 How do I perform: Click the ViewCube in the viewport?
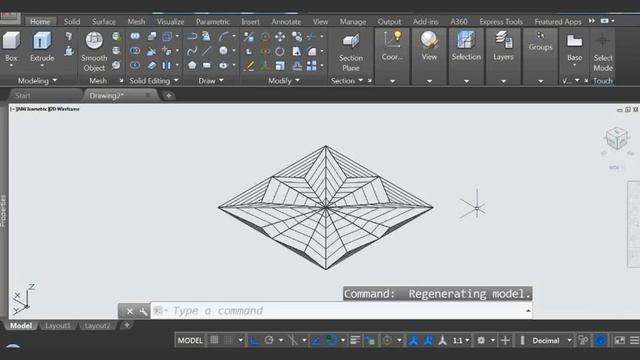click(617, 138)
